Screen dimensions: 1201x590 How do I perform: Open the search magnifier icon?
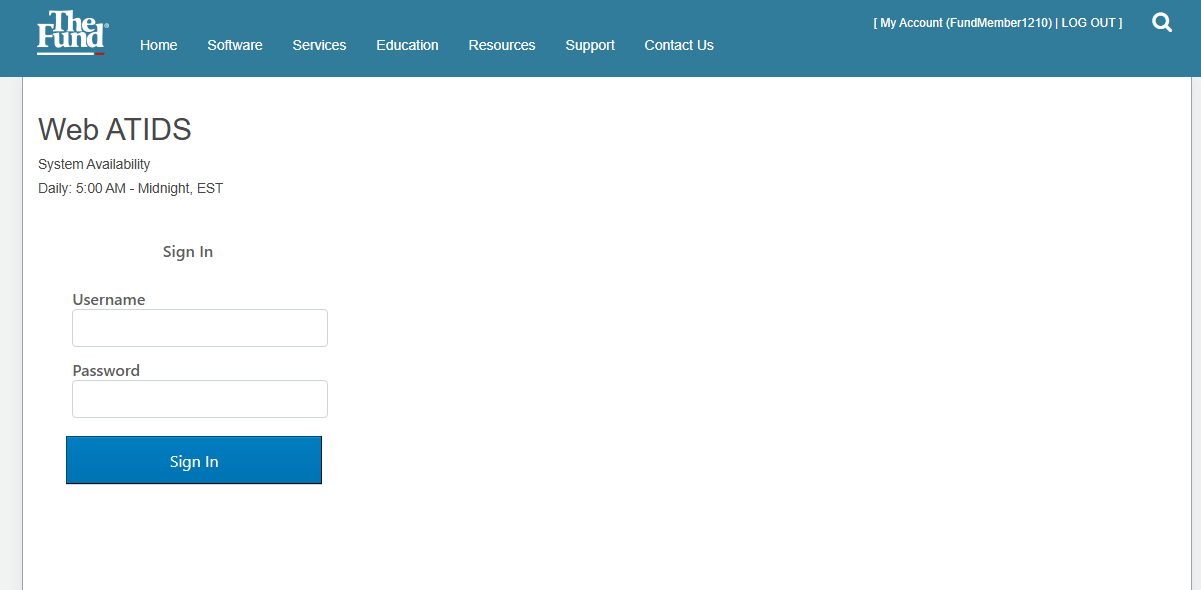(x=1162, y=22)
